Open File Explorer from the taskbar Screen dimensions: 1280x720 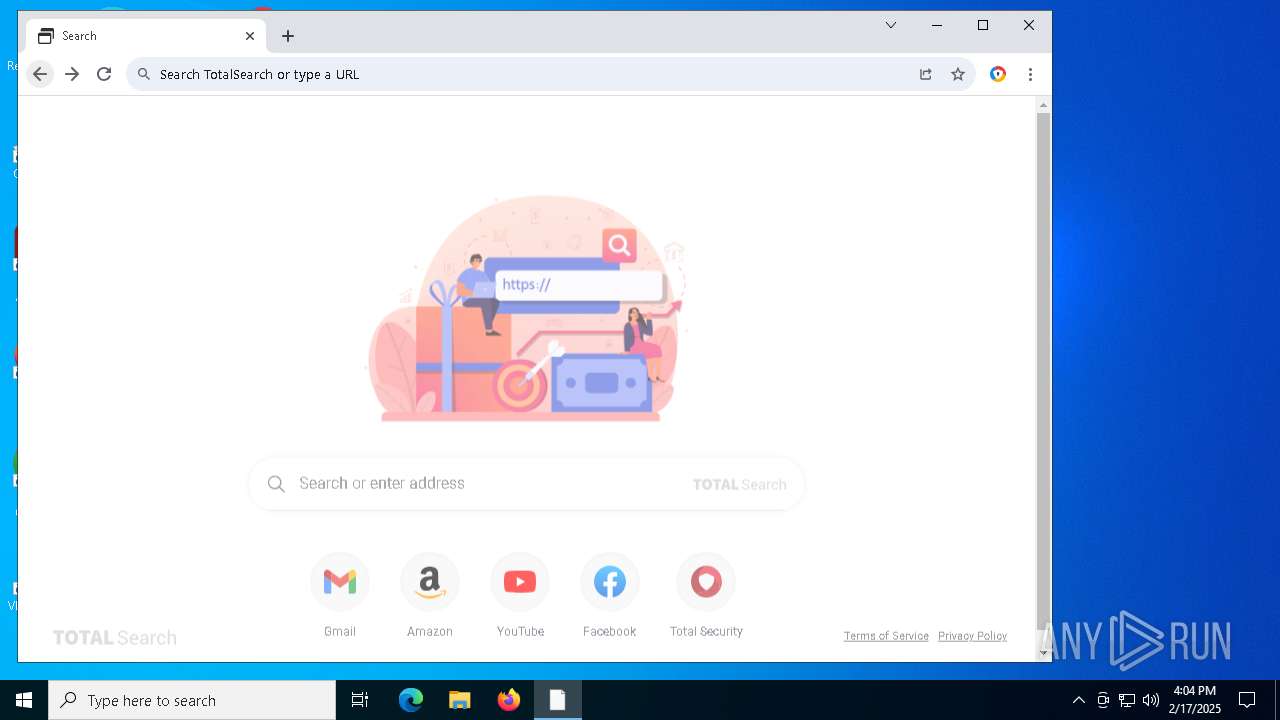tap(459, 700)
